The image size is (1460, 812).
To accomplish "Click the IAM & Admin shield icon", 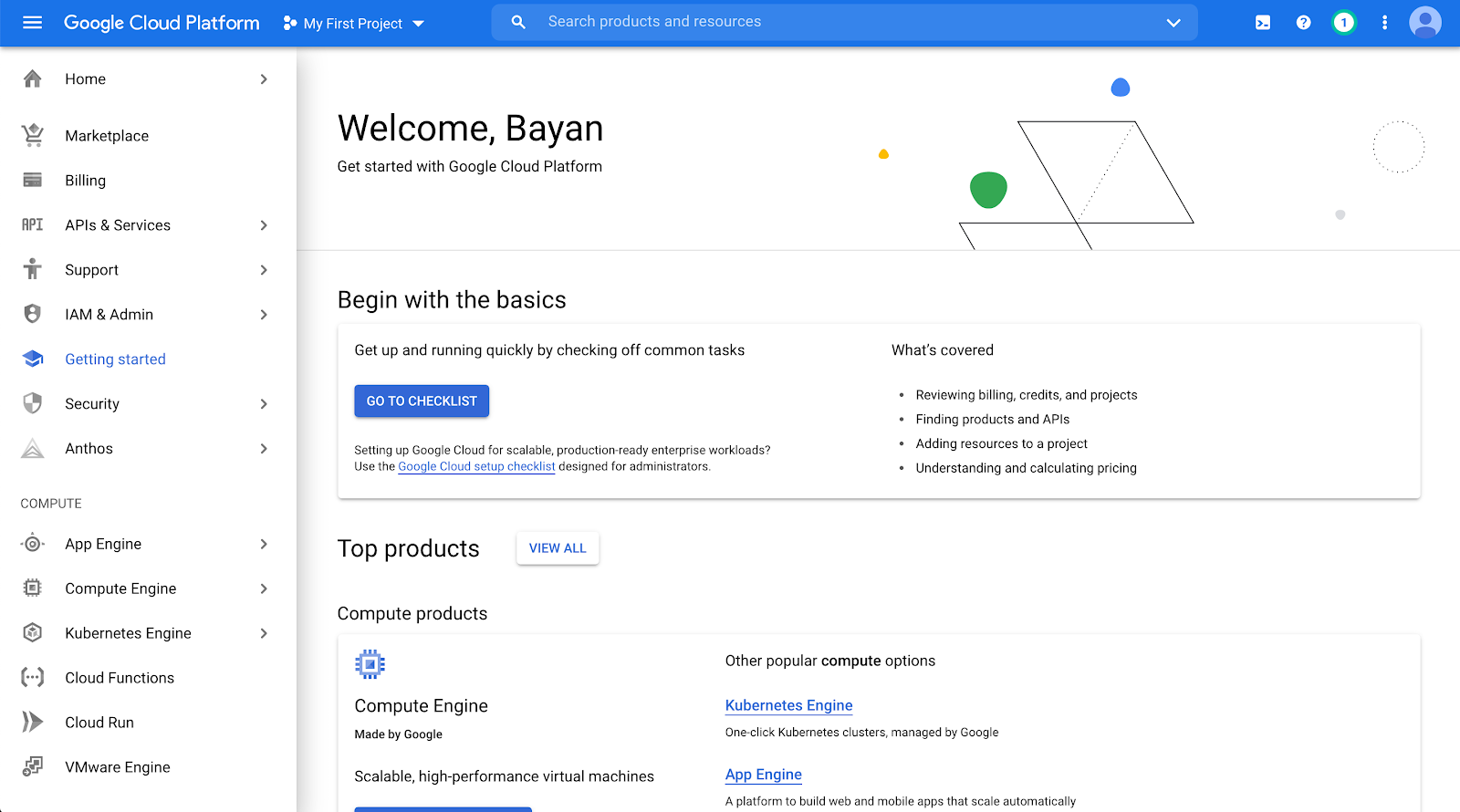I will point(33,314).
